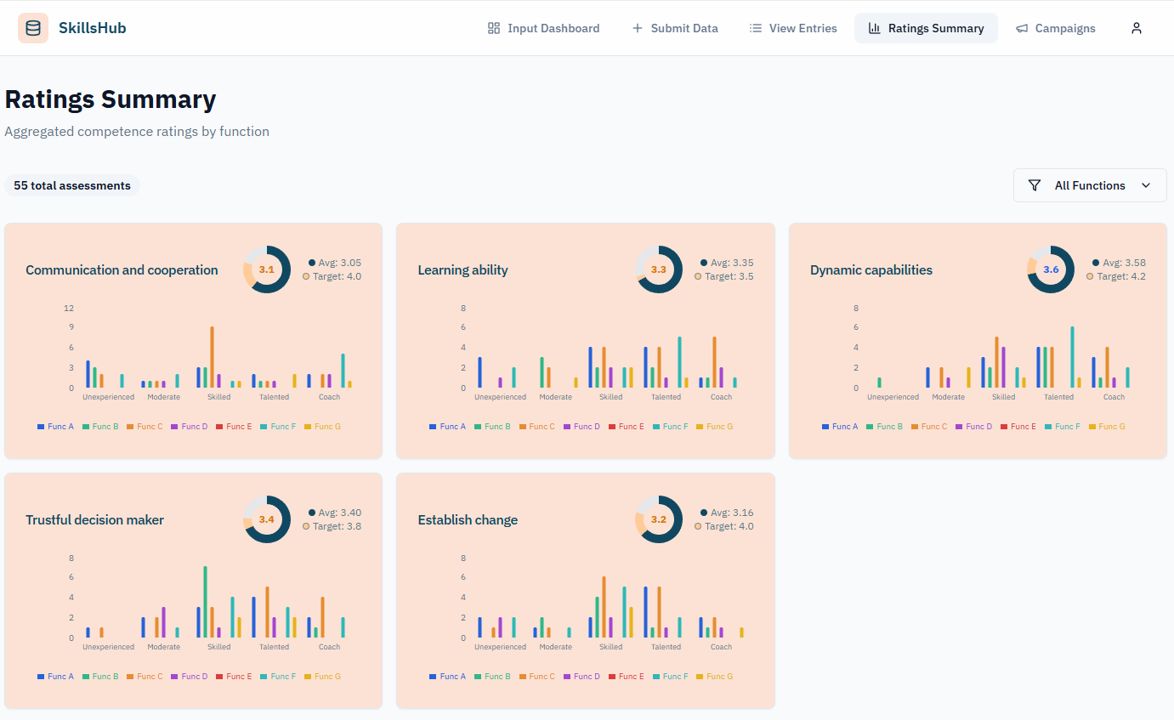Open the All Functions dropdown
Viewport: 1174px width, 720px height.
click(1089, 186)
